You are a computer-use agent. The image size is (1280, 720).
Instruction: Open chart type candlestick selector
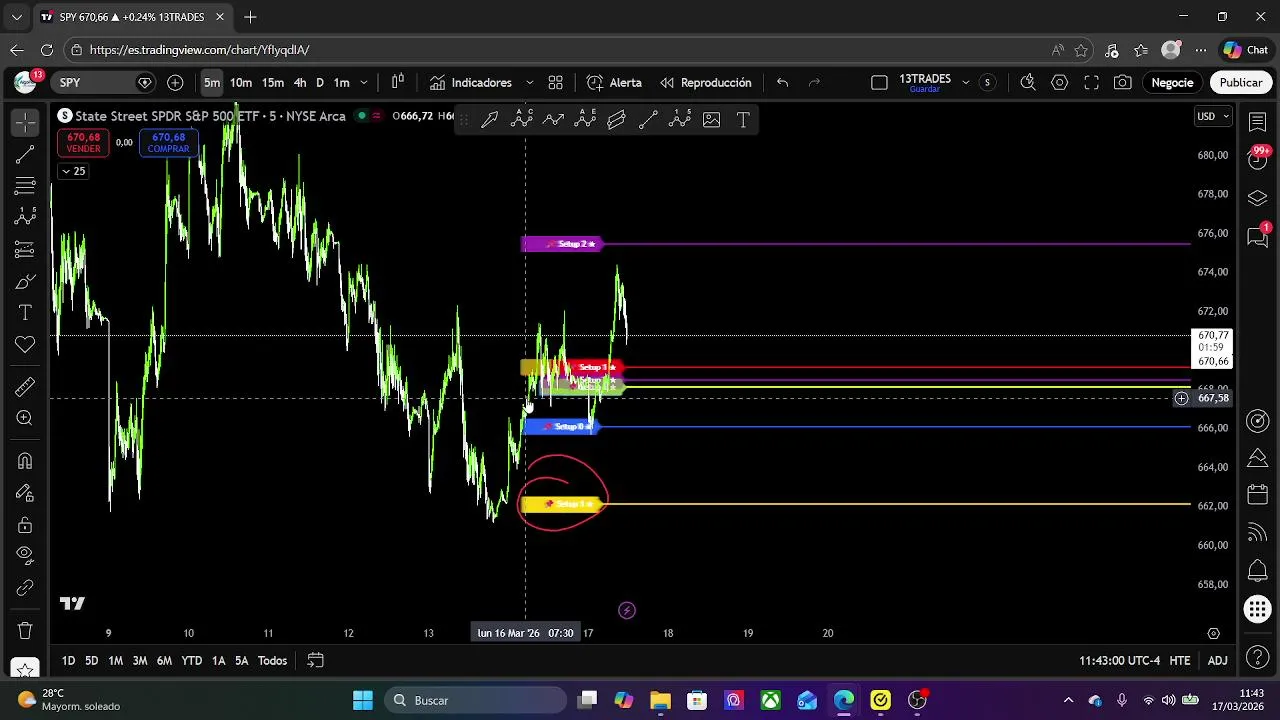[x=398, y=82]
